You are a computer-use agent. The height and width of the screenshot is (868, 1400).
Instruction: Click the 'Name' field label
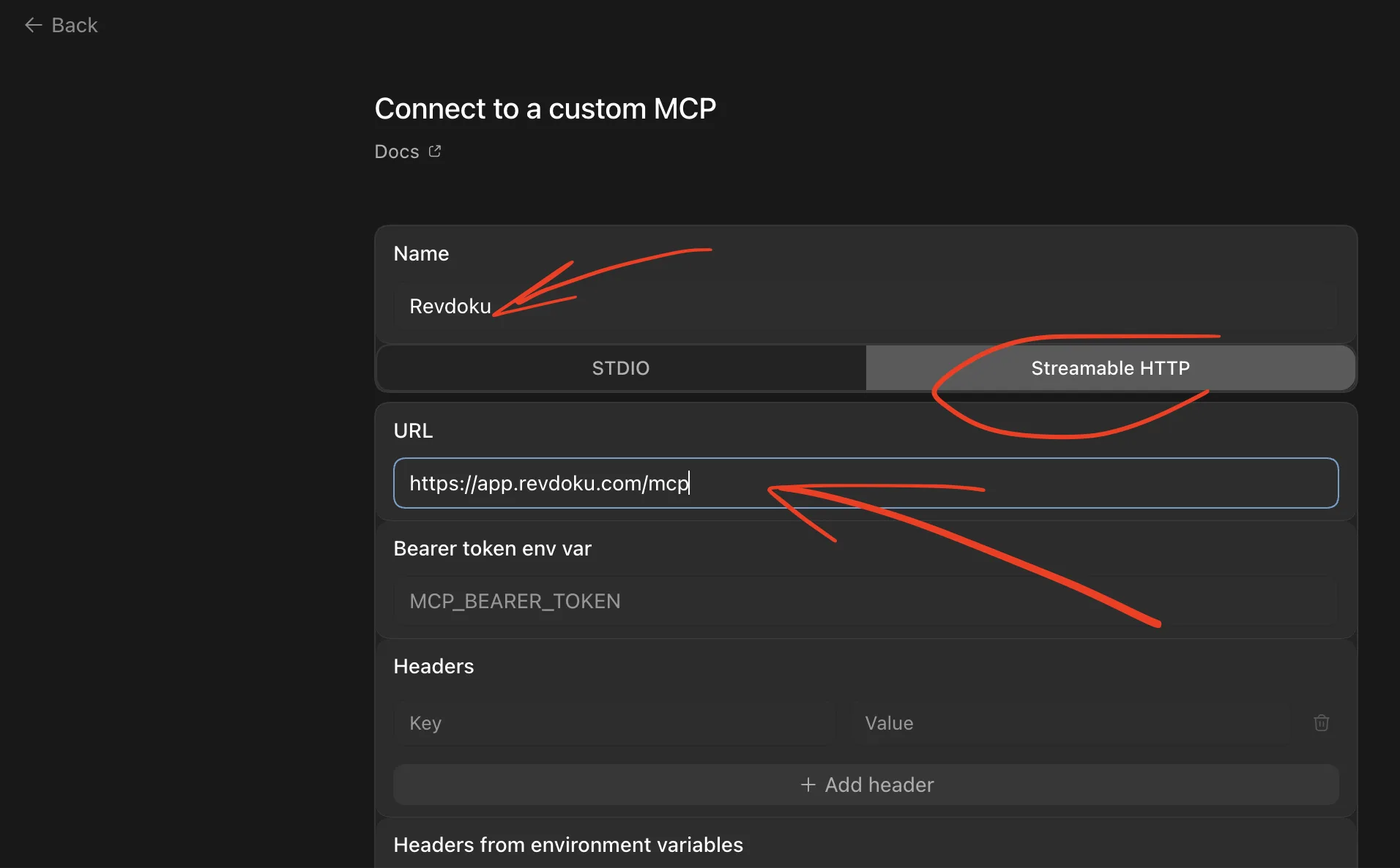[x=421, y=254]
